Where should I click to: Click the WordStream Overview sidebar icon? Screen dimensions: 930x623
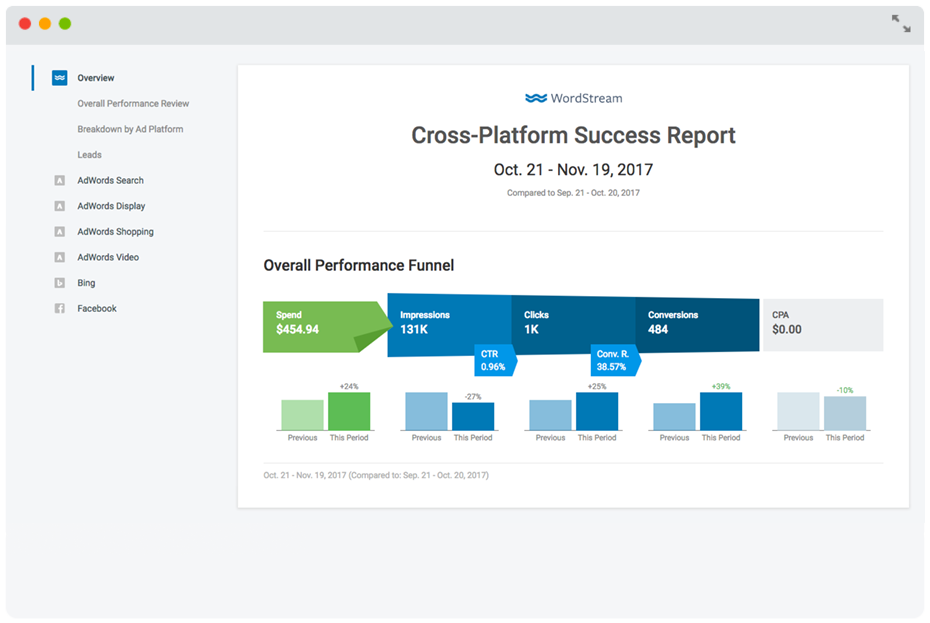(59, 78)
